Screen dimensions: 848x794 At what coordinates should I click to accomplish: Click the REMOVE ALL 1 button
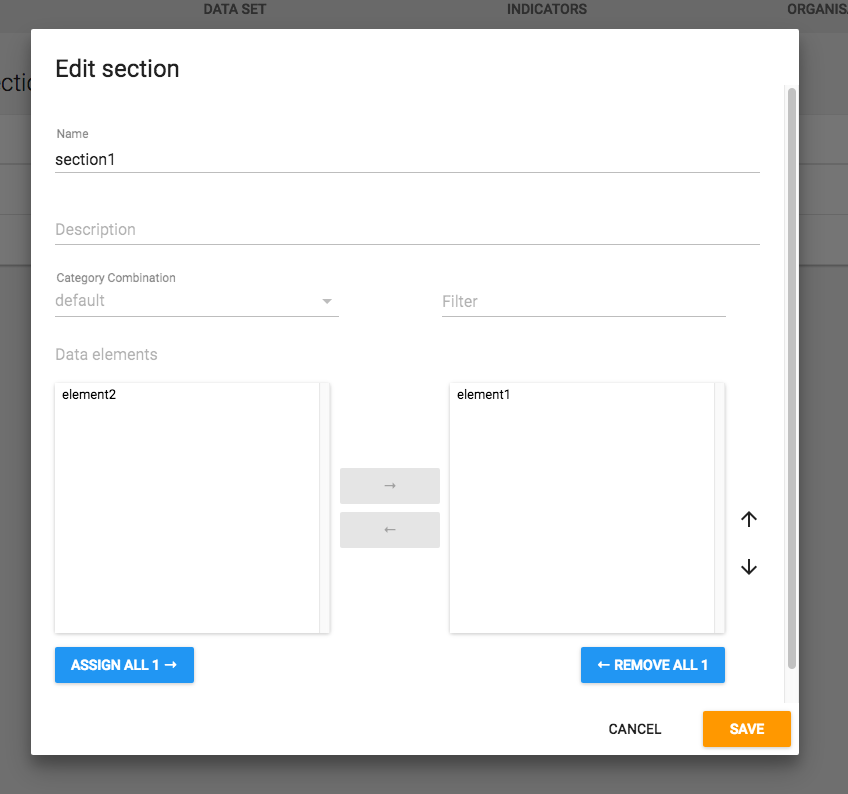tap(652, 665)
